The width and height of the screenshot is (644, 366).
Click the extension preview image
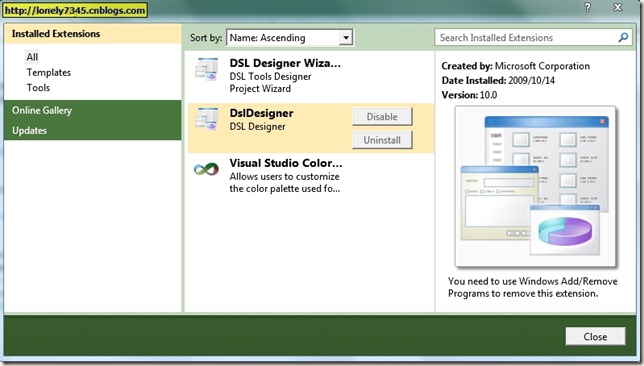pos(535,186)
